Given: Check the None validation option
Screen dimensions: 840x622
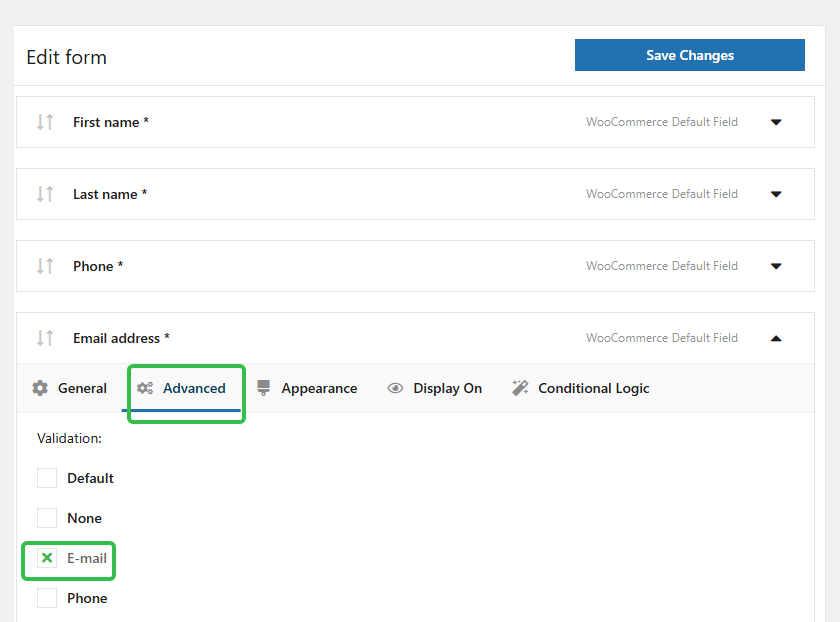Looking at the screenshot, I should 47,518.
